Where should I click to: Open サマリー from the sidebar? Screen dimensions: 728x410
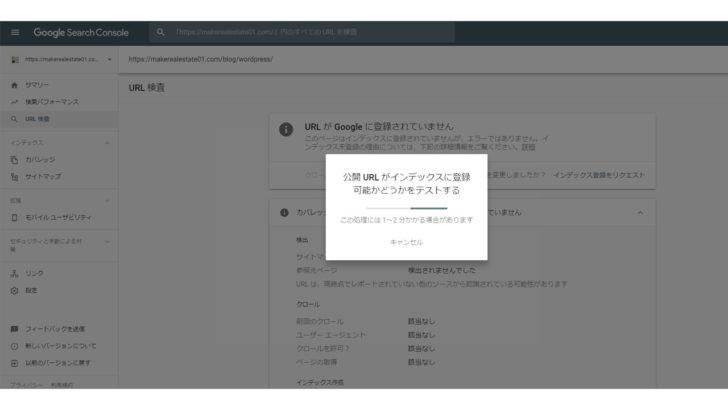37,85
